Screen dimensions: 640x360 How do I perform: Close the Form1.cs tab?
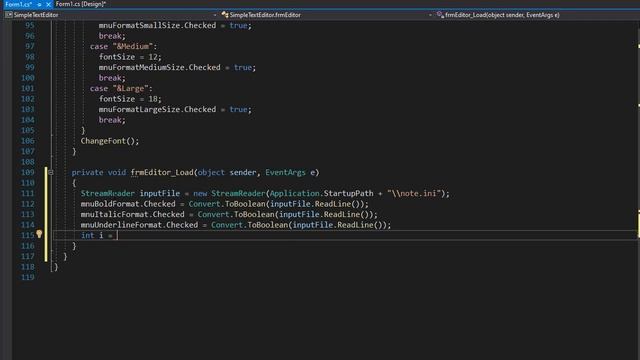click(x=48, y=4)
